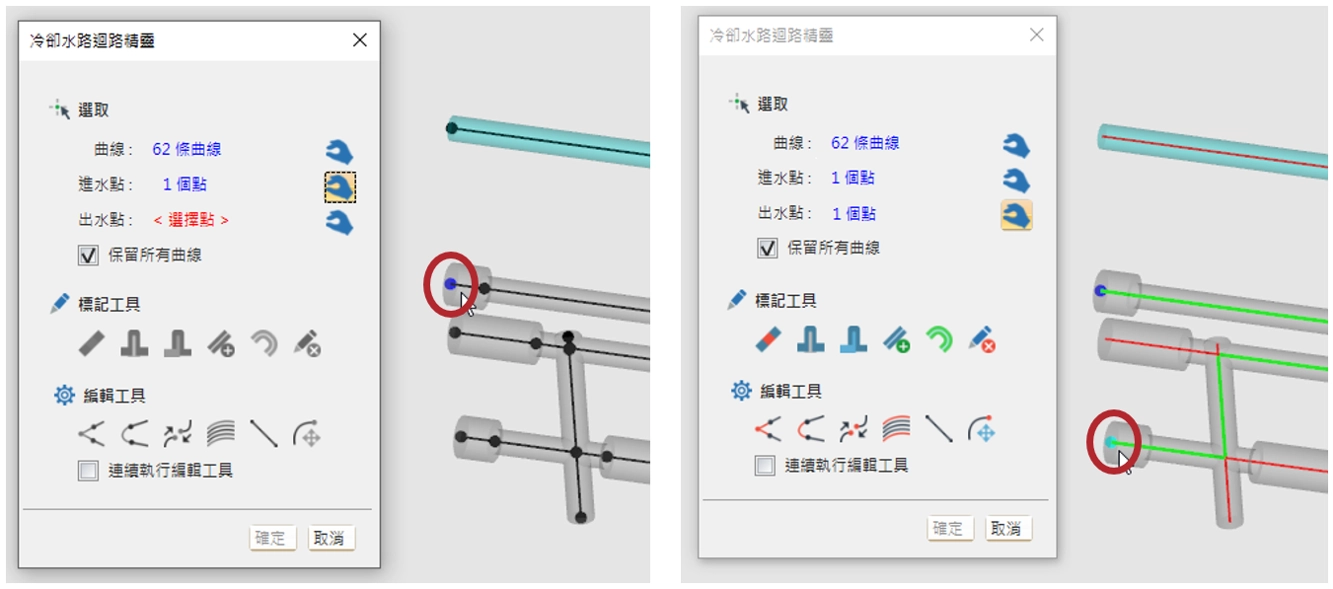The image size is (1333, 589).
Task: Click the red < 選擇點 > outlet link
Action: tap(191, 220)
